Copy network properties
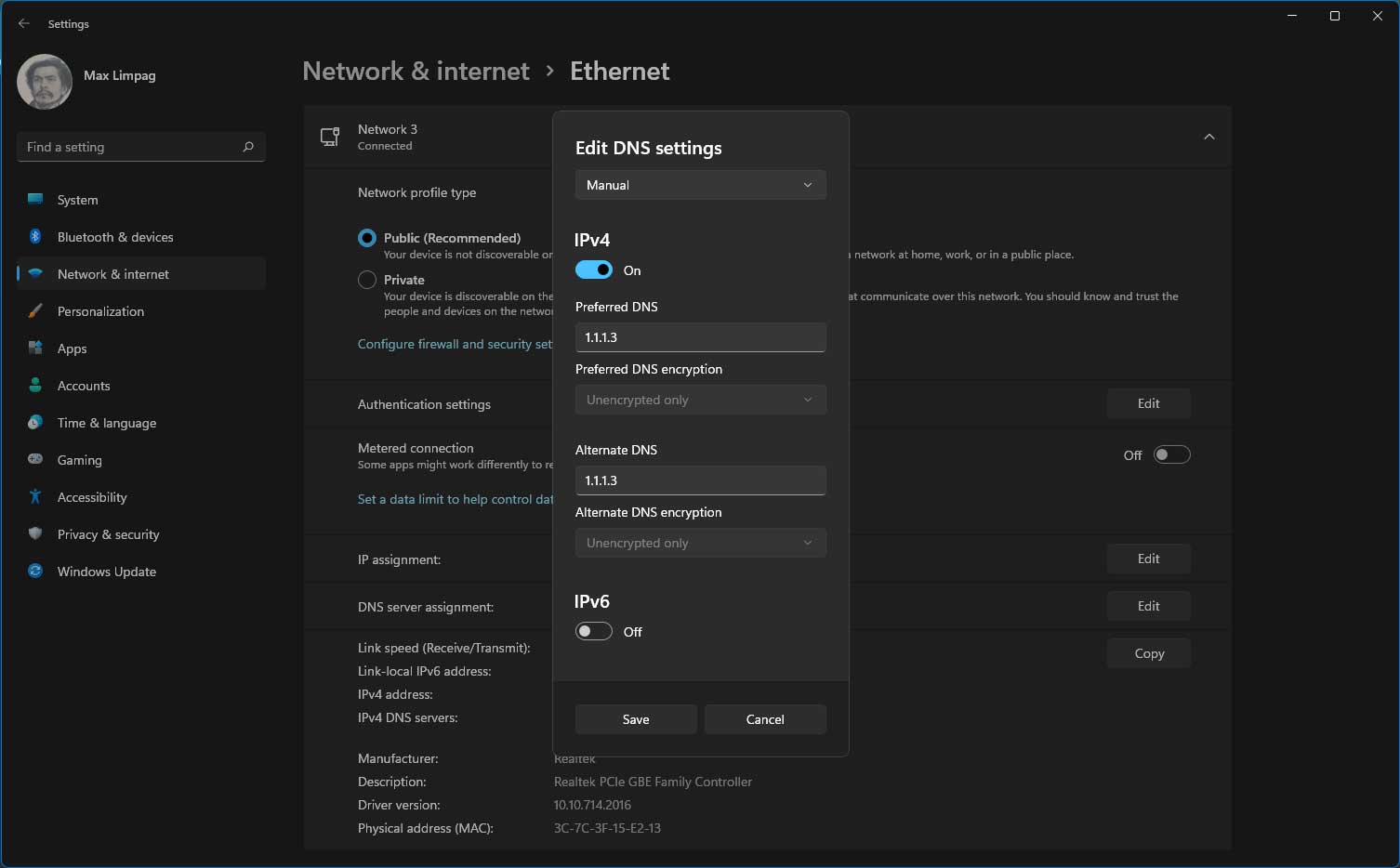Screen dimensions: 1400x868 (1148, 653)
